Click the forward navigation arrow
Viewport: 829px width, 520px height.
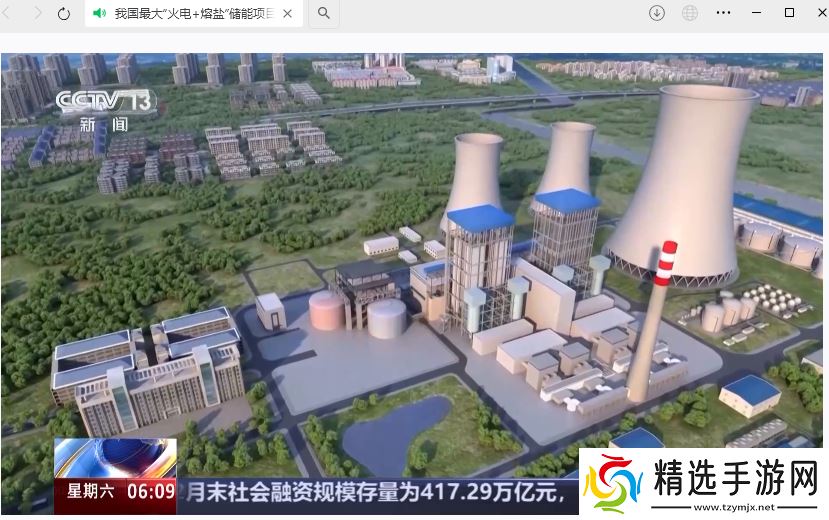pos(37,13)
